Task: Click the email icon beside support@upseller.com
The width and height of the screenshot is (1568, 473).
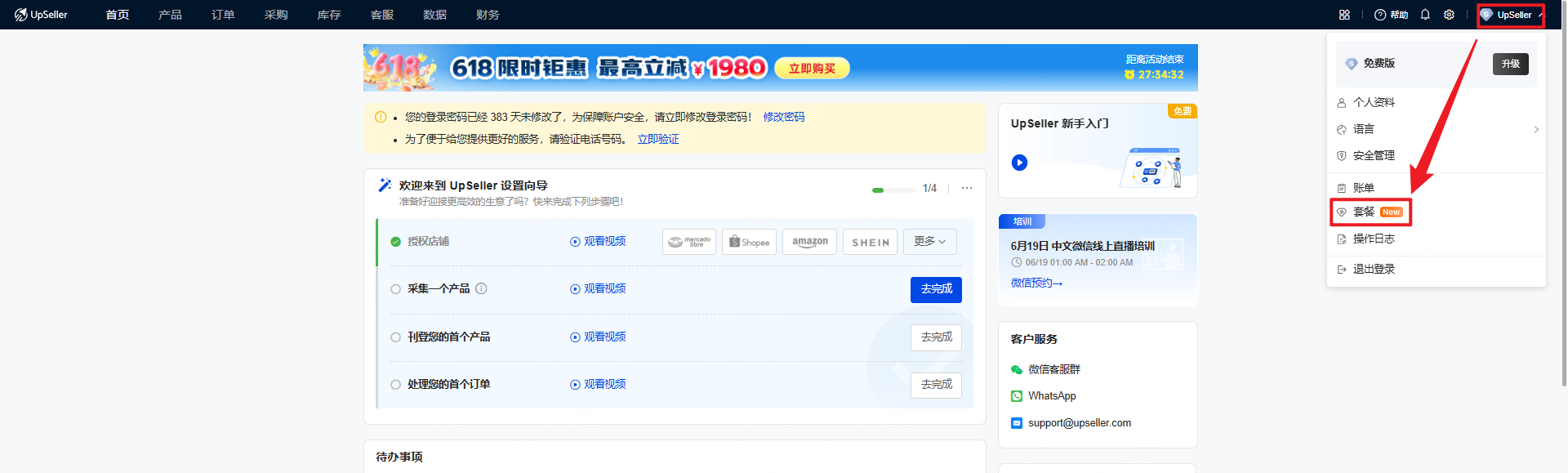Action: [1017, 423]
